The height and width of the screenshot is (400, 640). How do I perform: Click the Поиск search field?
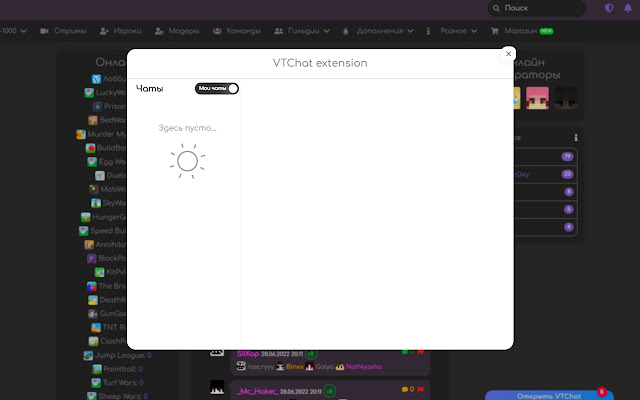pos(537,8)
